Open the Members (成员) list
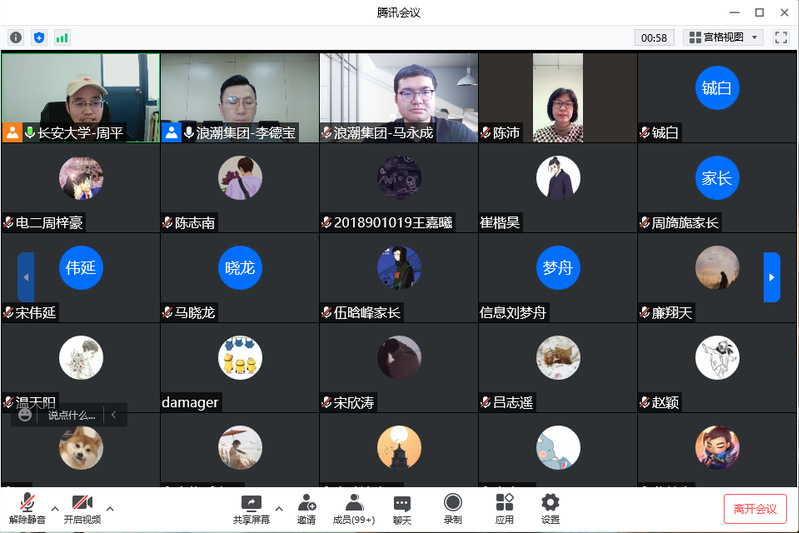The height and width of the screenshot is (533, 799). coord(353,508)
